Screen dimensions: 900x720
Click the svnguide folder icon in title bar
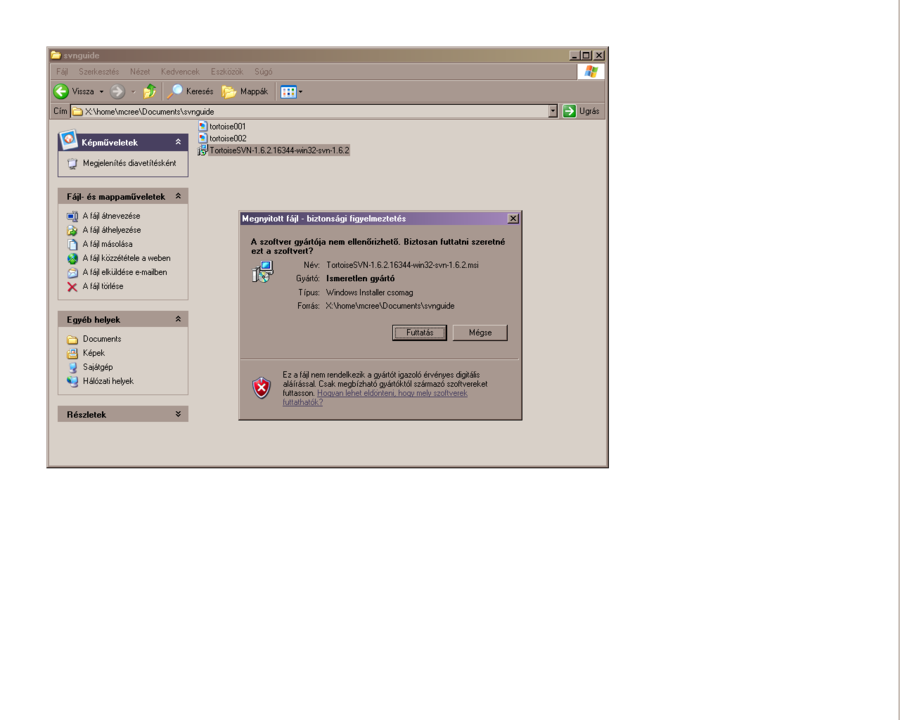(x=56, y=55)
